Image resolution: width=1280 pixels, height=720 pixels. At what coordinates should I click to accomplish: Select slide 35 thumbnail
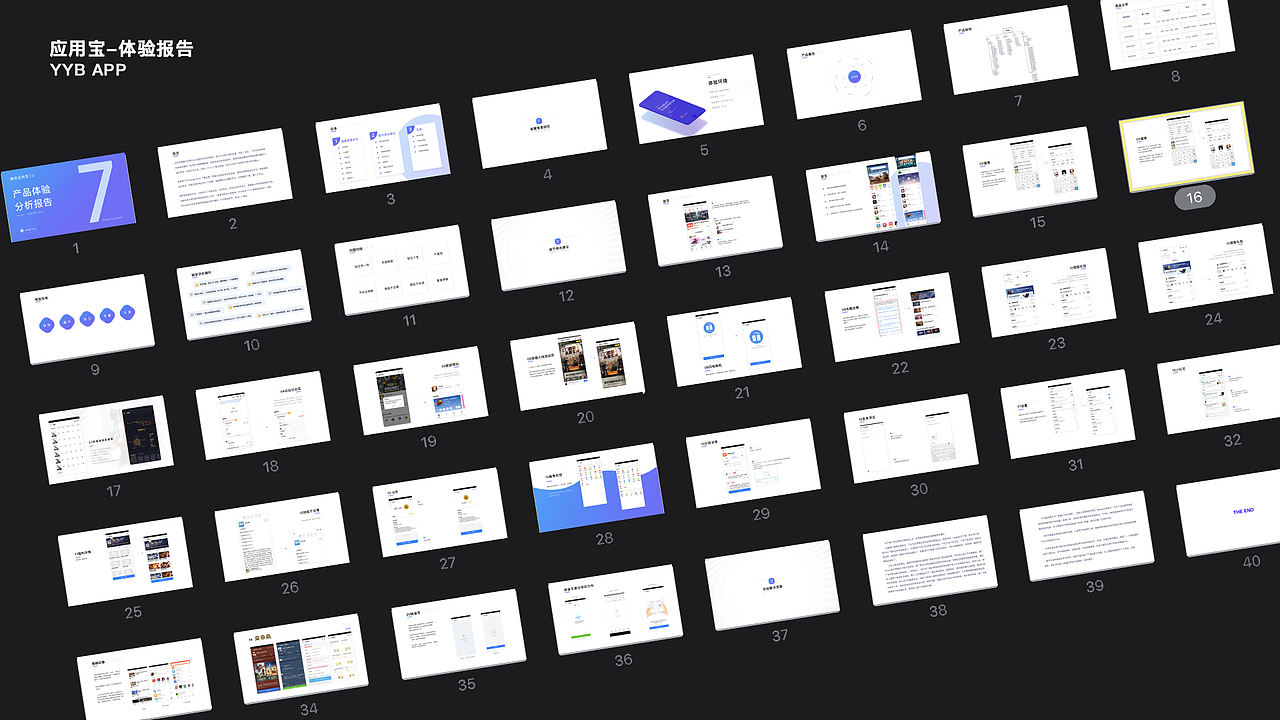coord(459,635)
